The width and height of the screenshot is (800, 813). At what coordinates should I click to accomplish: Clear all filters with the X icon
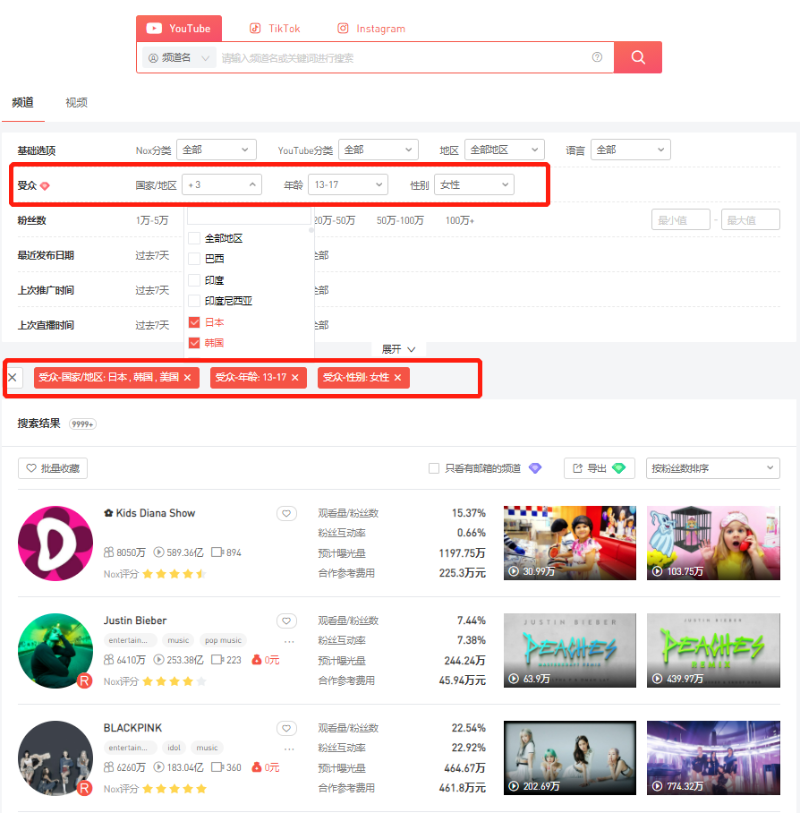pyautogui.click(x=13, y=377)
